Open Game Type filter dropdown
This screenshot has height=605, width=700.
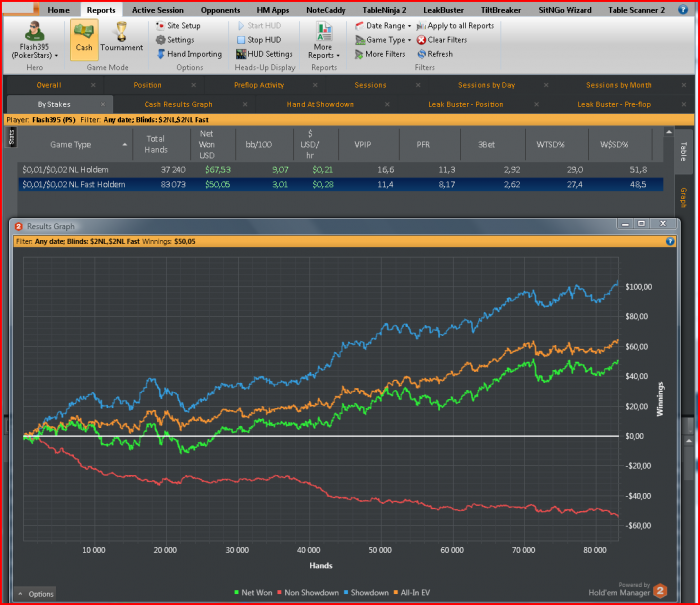coord(383,40)
